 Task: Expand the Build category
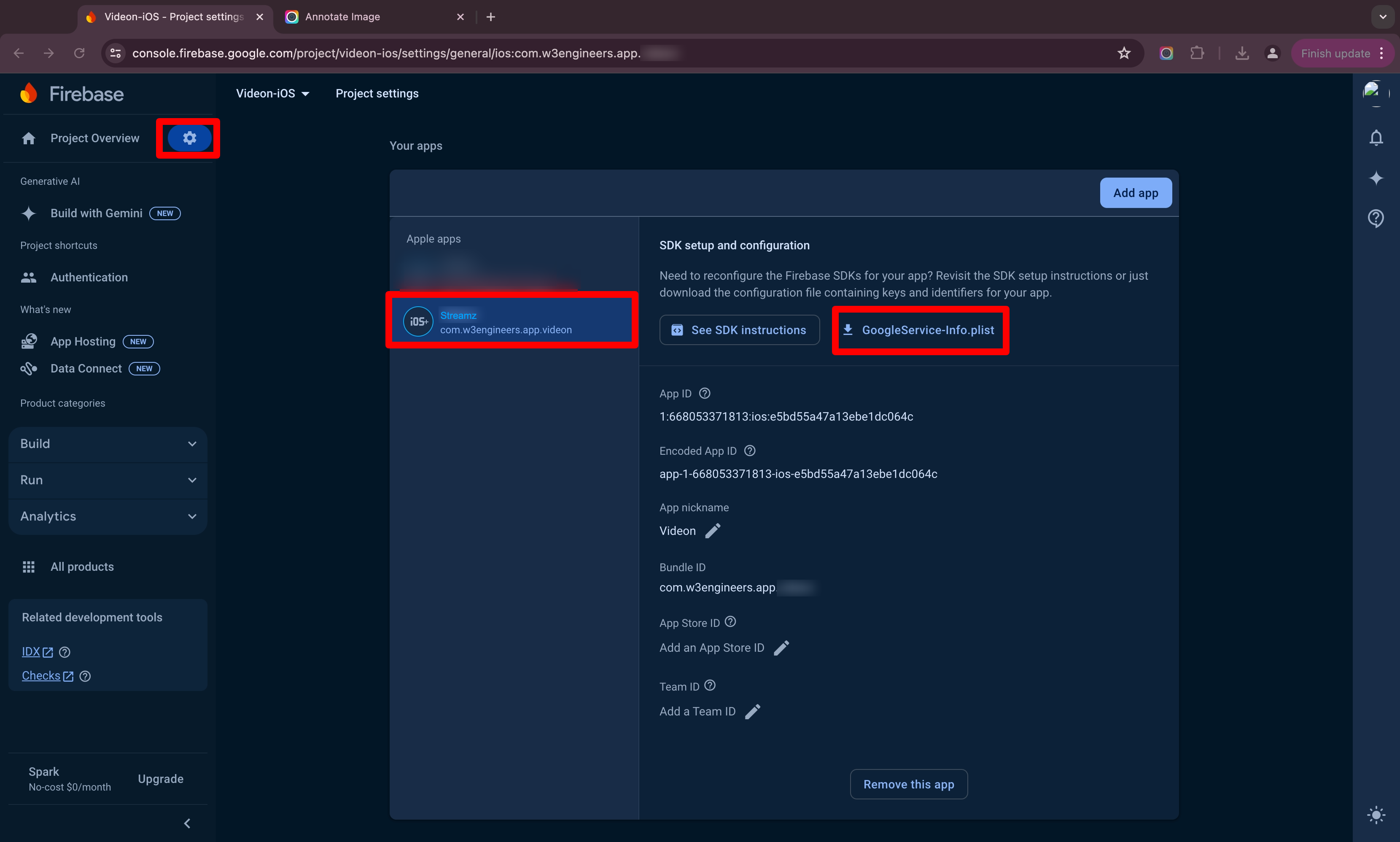(108, 444)
